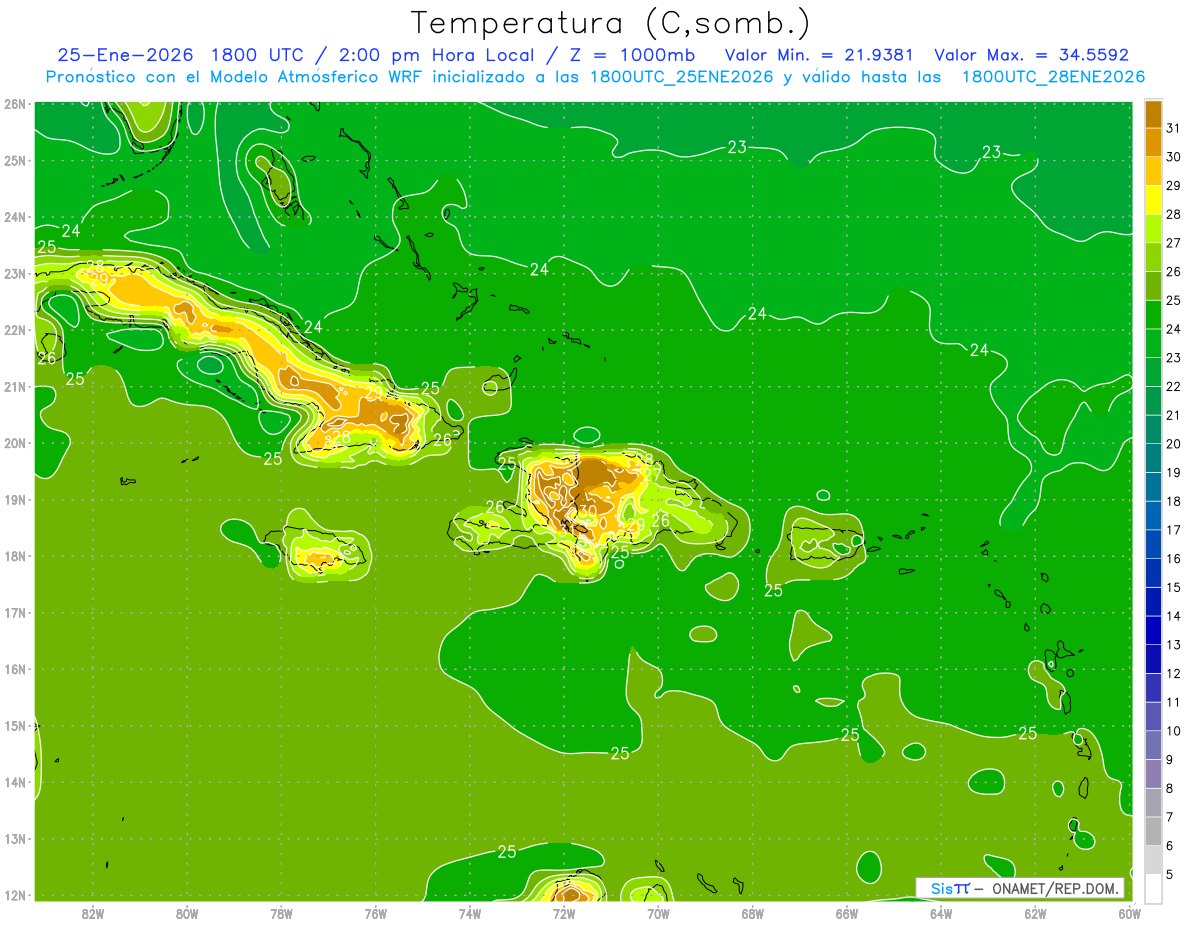This screenshot has height=927, width=1200.
Task: Click the legend value label "15"
Action: pos(1174,587)
